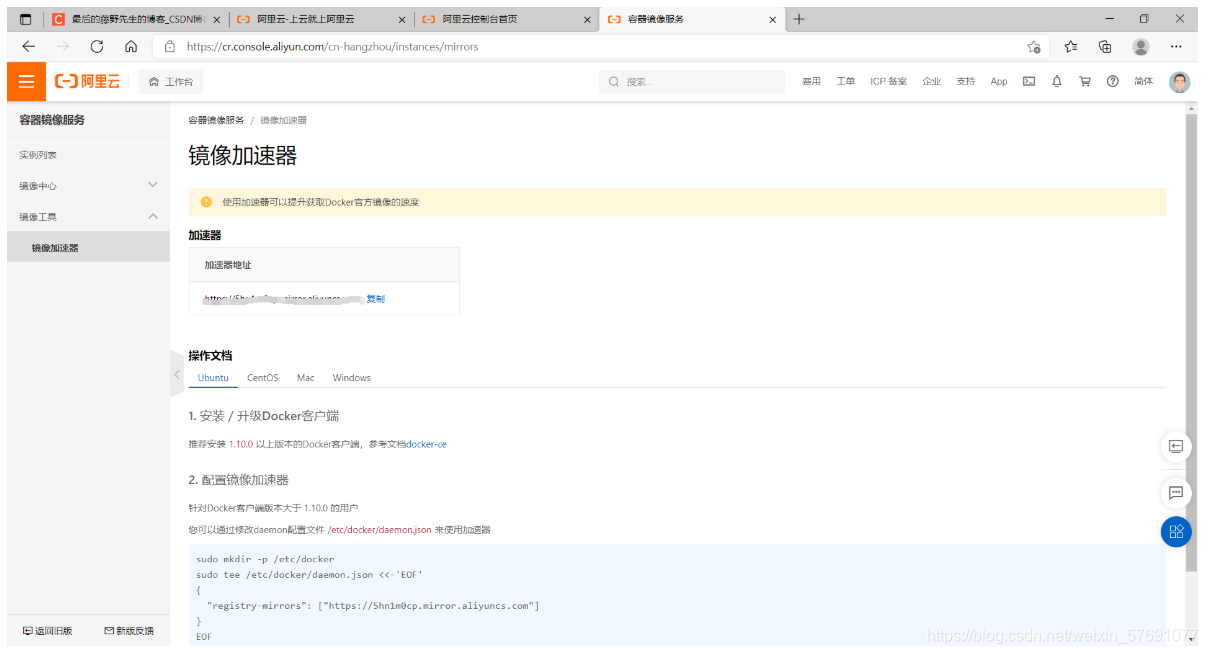Open 费用 in the top navigation
This screenshot has width=1208, height=654.
point(811,82)
